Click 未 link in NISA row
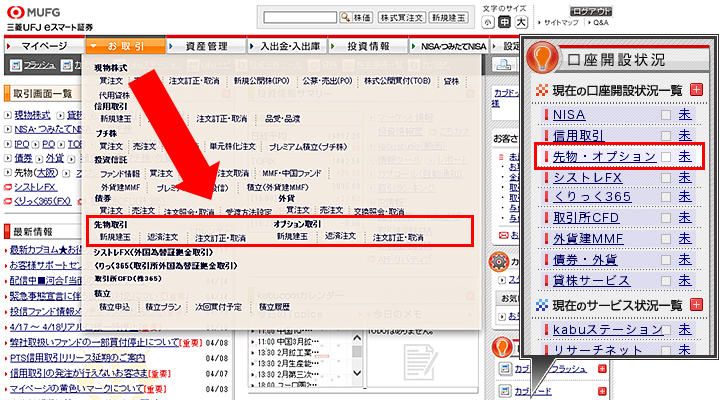 coord(685,114)
